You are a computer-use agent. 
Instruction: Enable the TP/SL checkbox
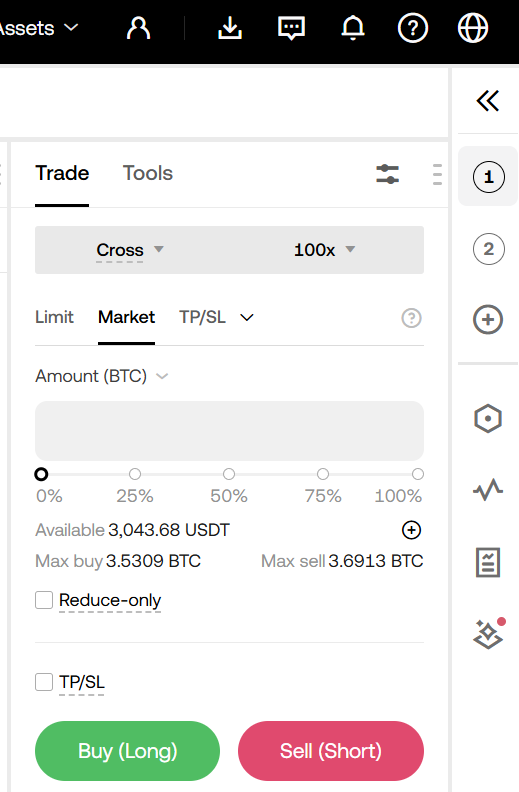(x=44, y=681)
